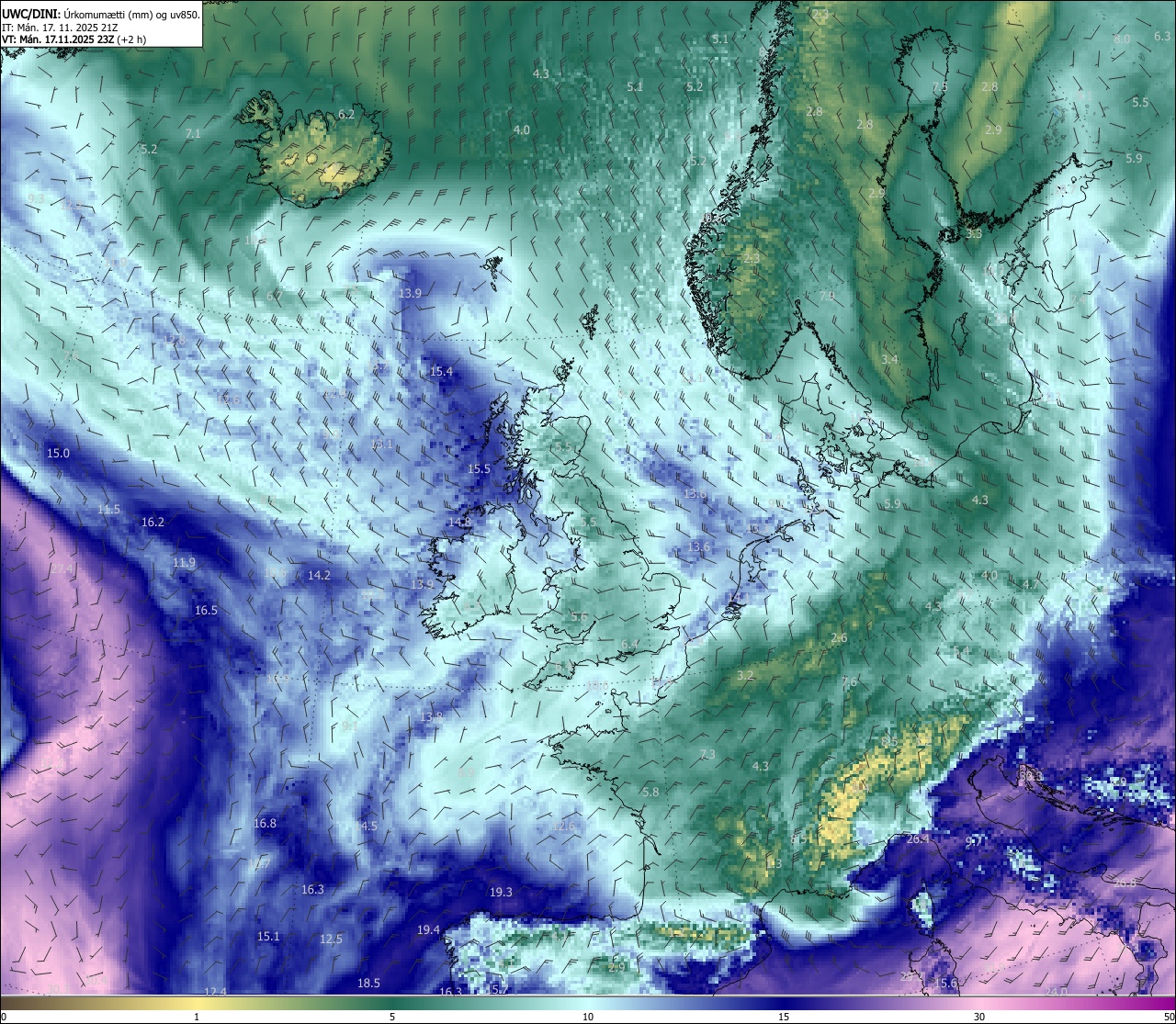This screenshot has width=1176, height=1024.
Task: Click the 11.5 value on the western Atlantic
Action: tap(108, 510)
